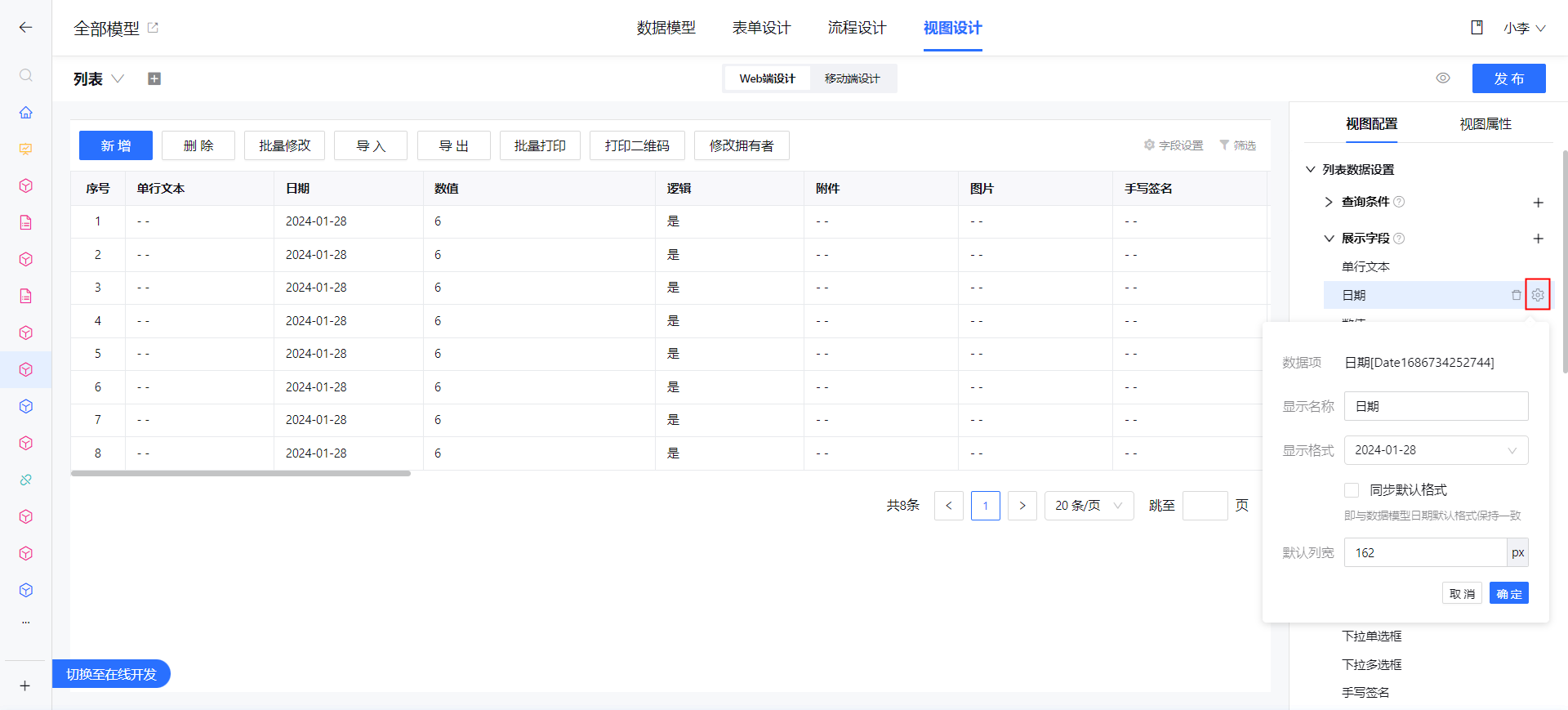
Task: Add a new 展示字段 with plus
Action: [x=1538, y=239]
